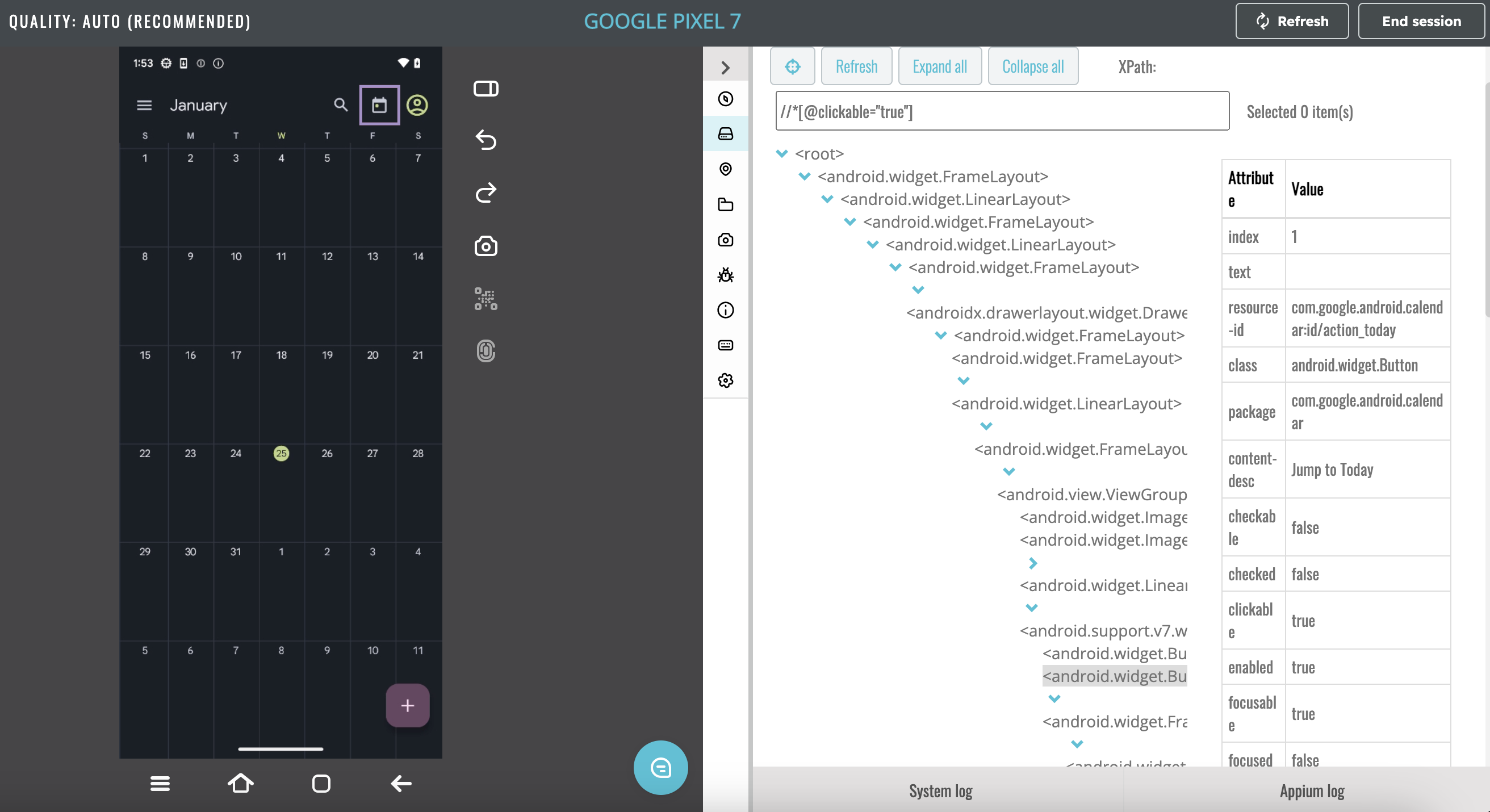
Task: Click the undo arrow icon
Action: pos(486,140)
